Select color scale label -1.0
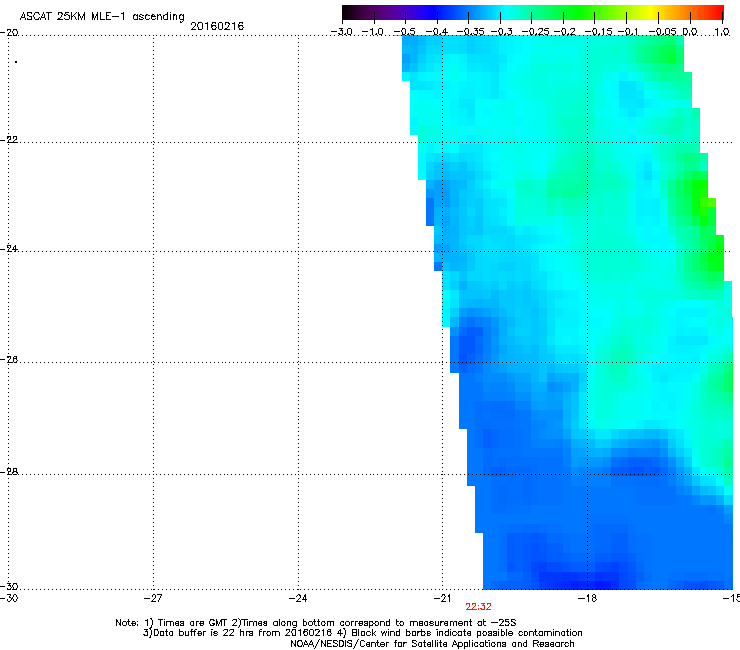The image size is (740, 650). [x=373, y=32]
